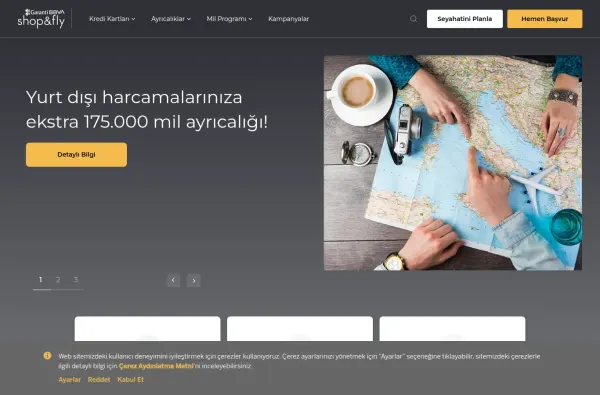Screen dimensions: 600x395
Task: Click the cookie notice info icon
Action: (47, 356)
